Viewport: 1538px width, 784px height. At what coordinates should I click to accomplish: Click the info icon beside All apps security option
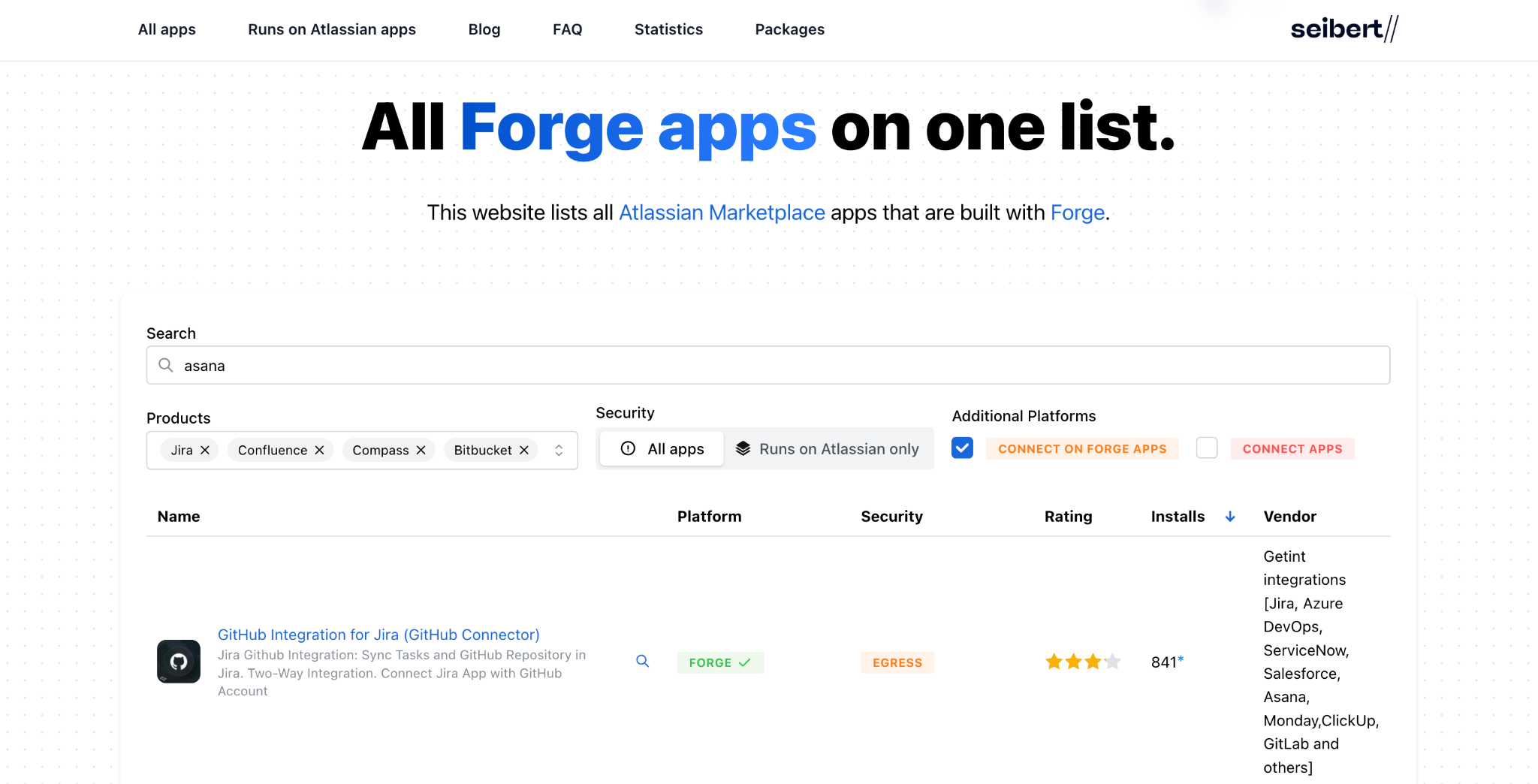pyautogui.click(x=628, y=448)
